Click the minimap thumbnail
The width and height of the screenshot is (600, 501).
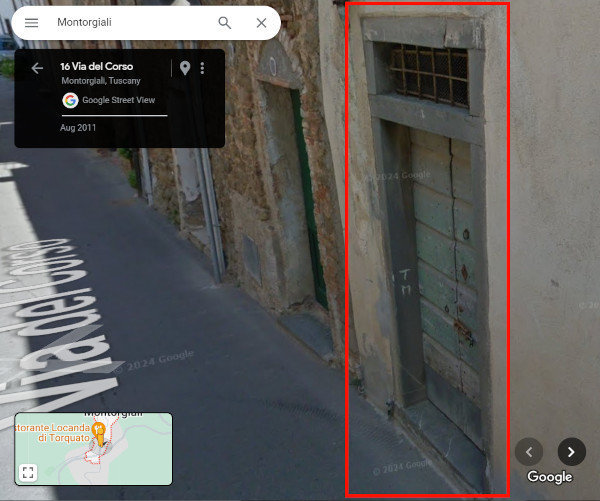[x=93, y=449]
